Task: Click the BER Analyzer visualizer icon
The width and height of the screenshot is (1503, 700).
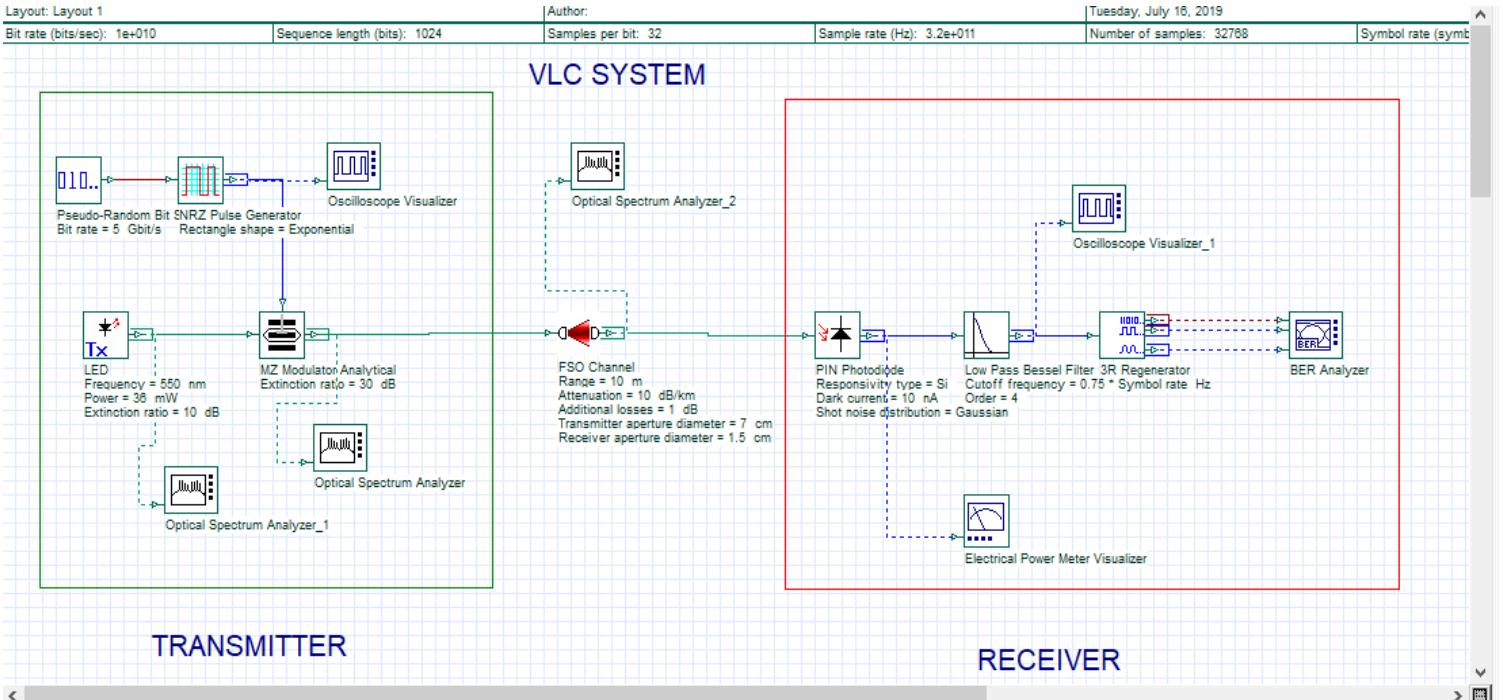Action: coord(1315,335)
